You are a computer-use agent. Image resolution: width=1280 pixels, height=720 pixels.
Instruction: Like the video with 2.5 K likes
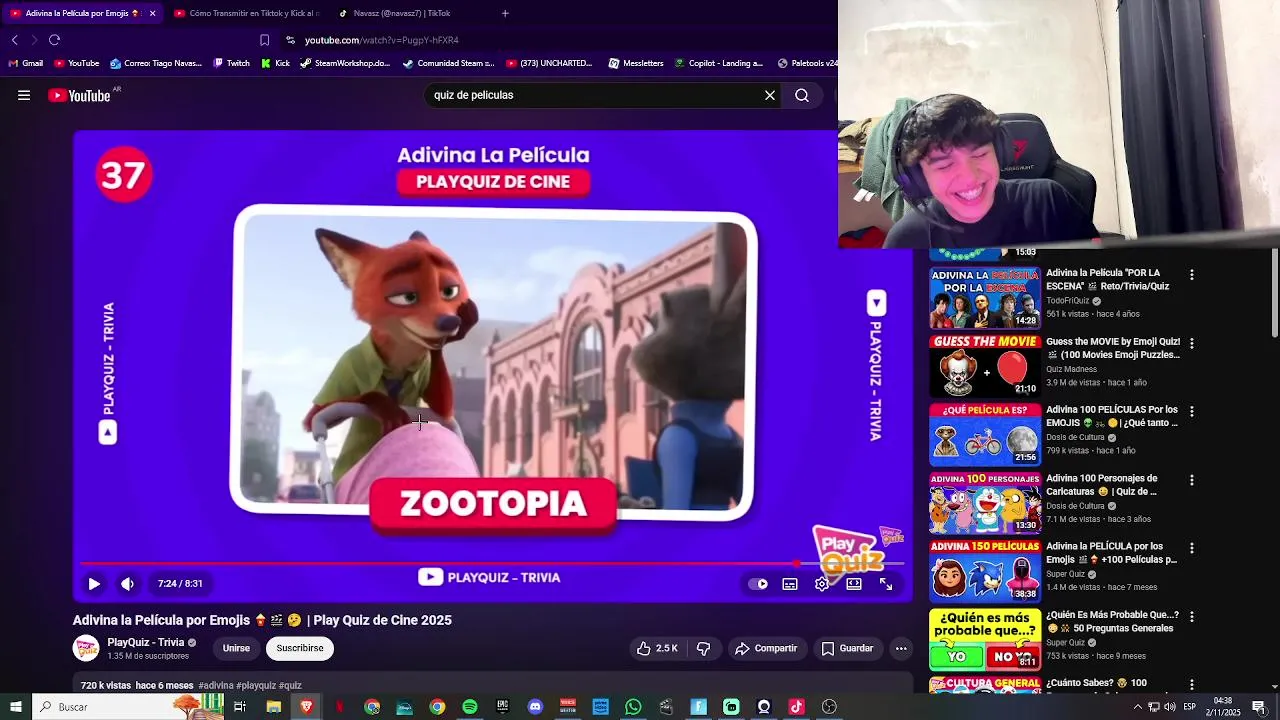point(657,648)
